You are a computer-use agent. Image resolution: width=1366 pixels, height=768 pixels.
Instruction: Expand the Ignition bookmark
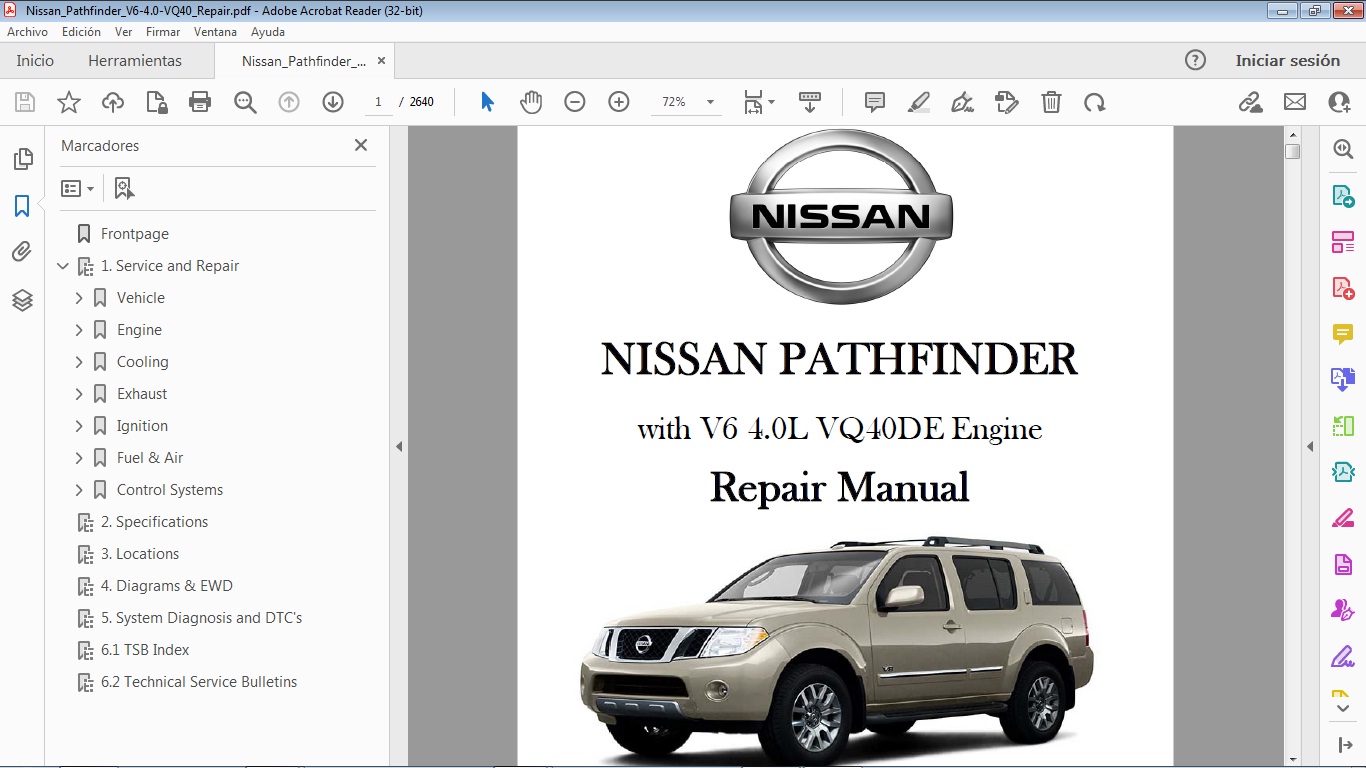pyautogui.click(x=79, y=426)
